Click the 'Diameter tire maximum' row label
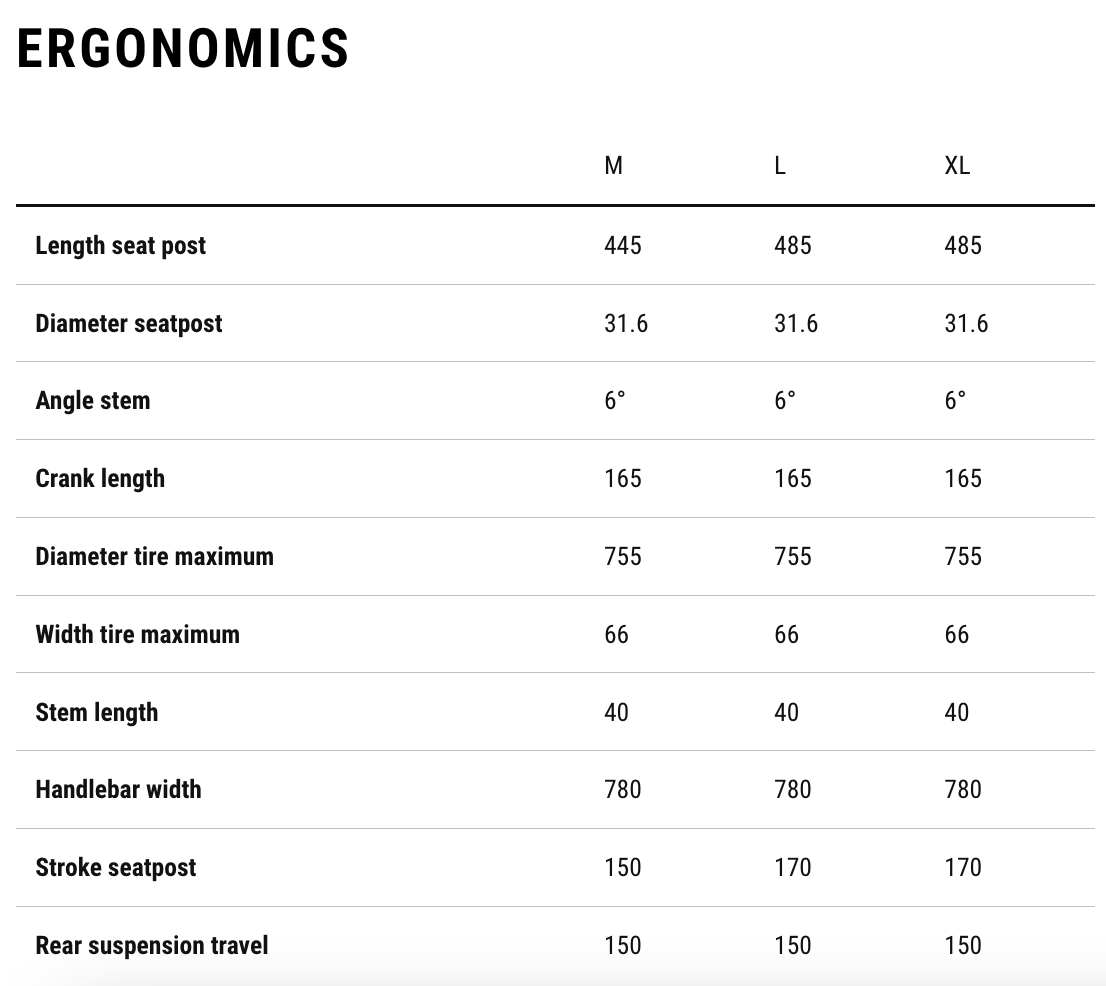Screen dimensions: 1106x986 (x=154, y=557)
